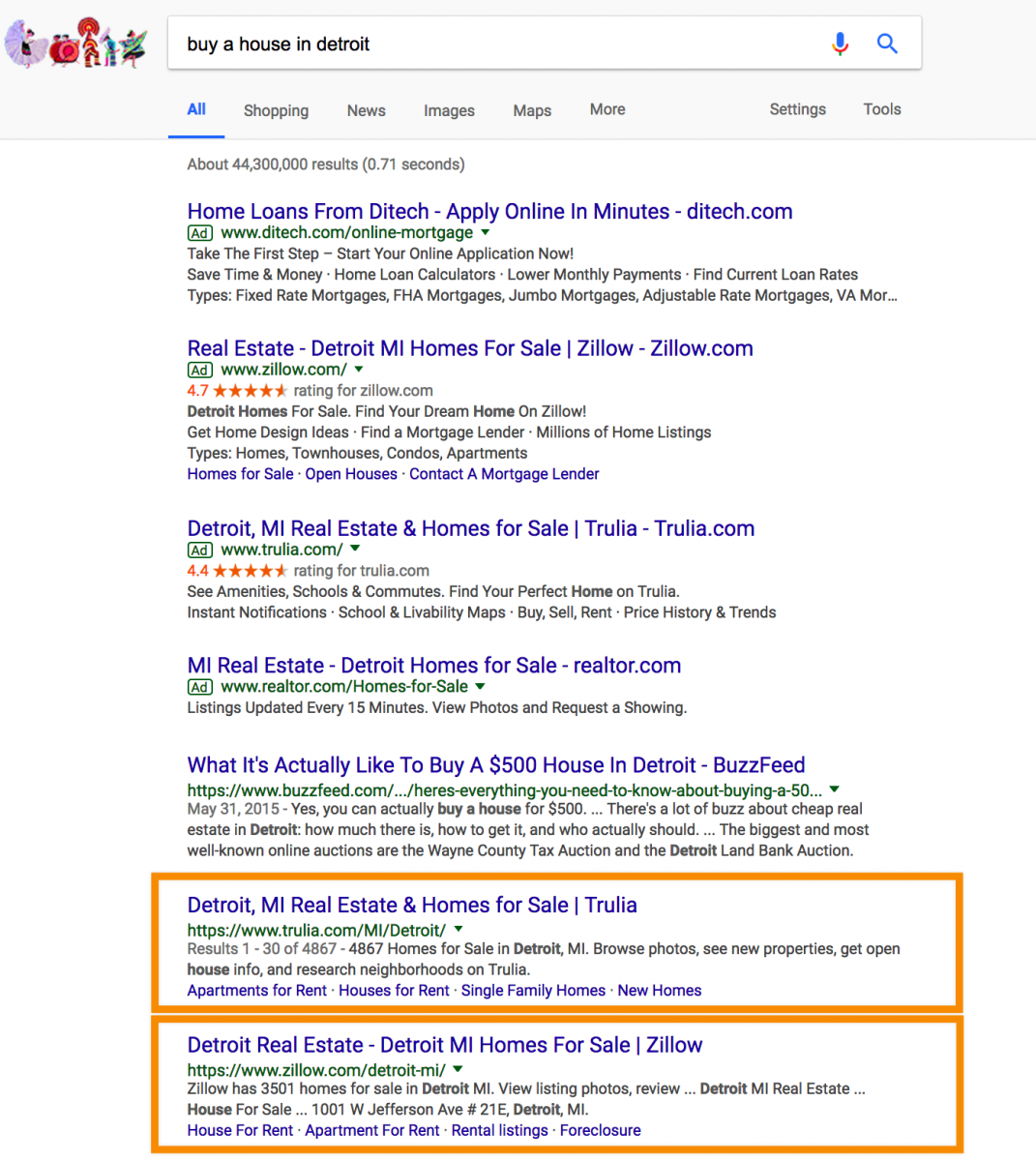The height and width of the screenshot is (1161, 1036).
Task: Select the All tab
Action: pos(196,109)
